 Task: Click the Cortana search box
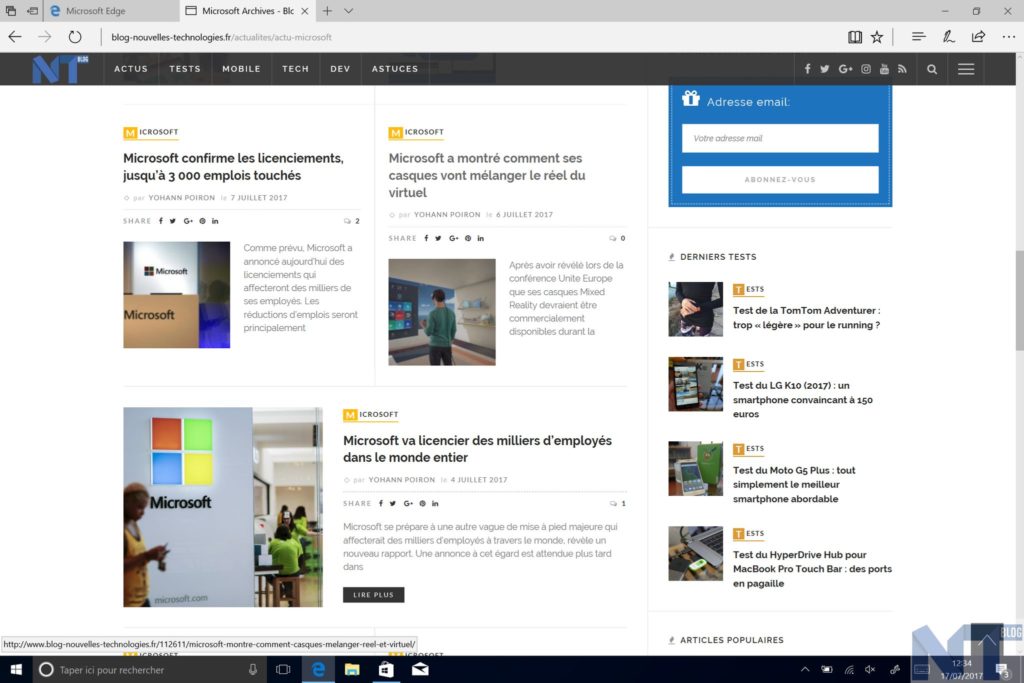(149, 669)
